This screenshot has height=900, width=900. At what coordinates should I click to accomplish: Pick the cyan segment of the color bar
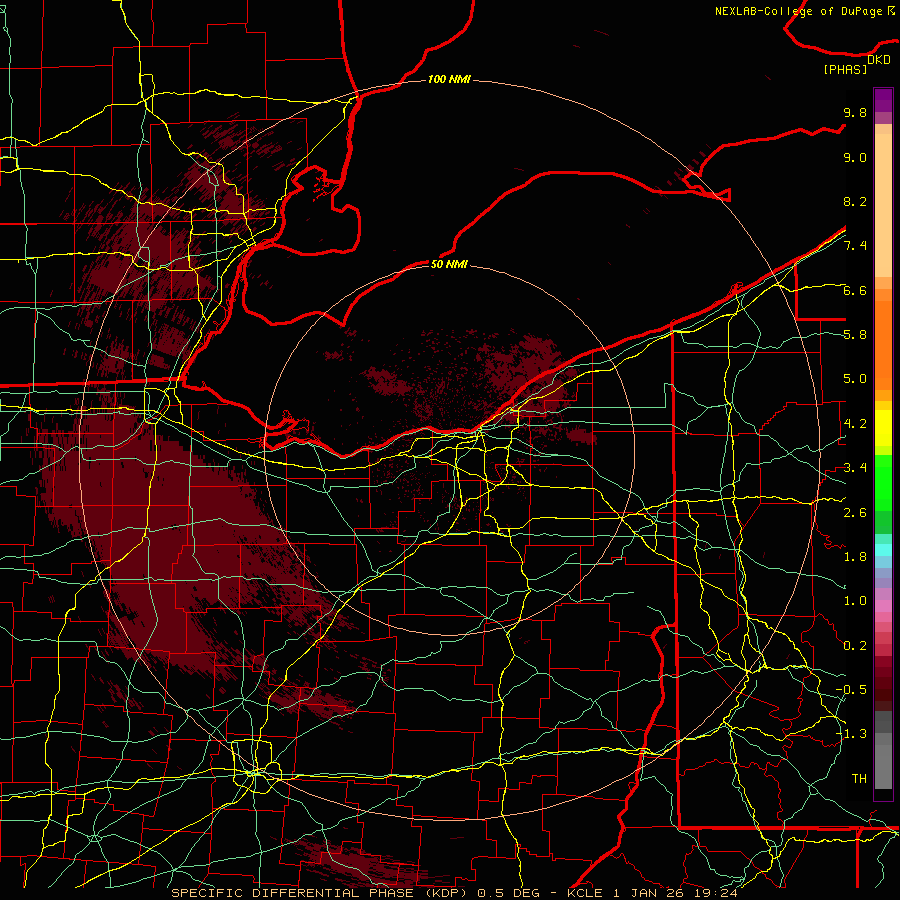pyautogui.click(x=883, y=550)
